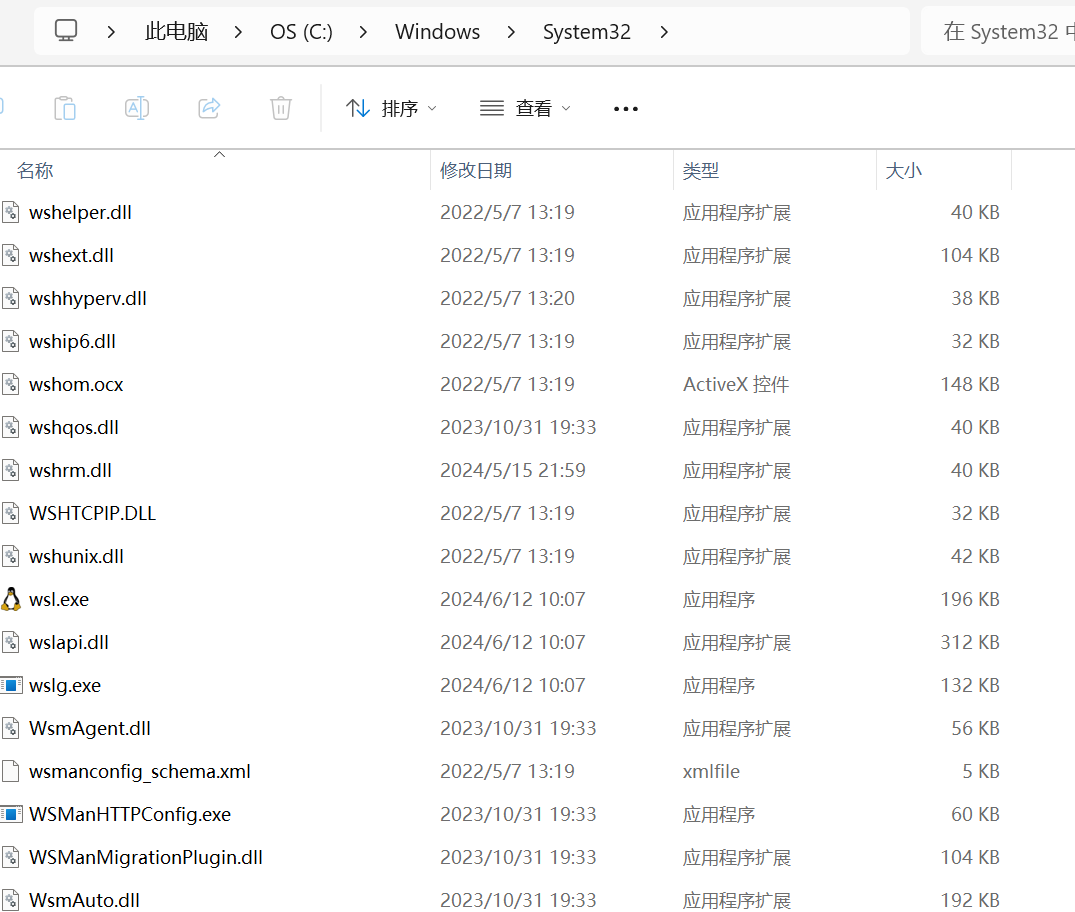Open the 排序 sort dropdown

391,108
